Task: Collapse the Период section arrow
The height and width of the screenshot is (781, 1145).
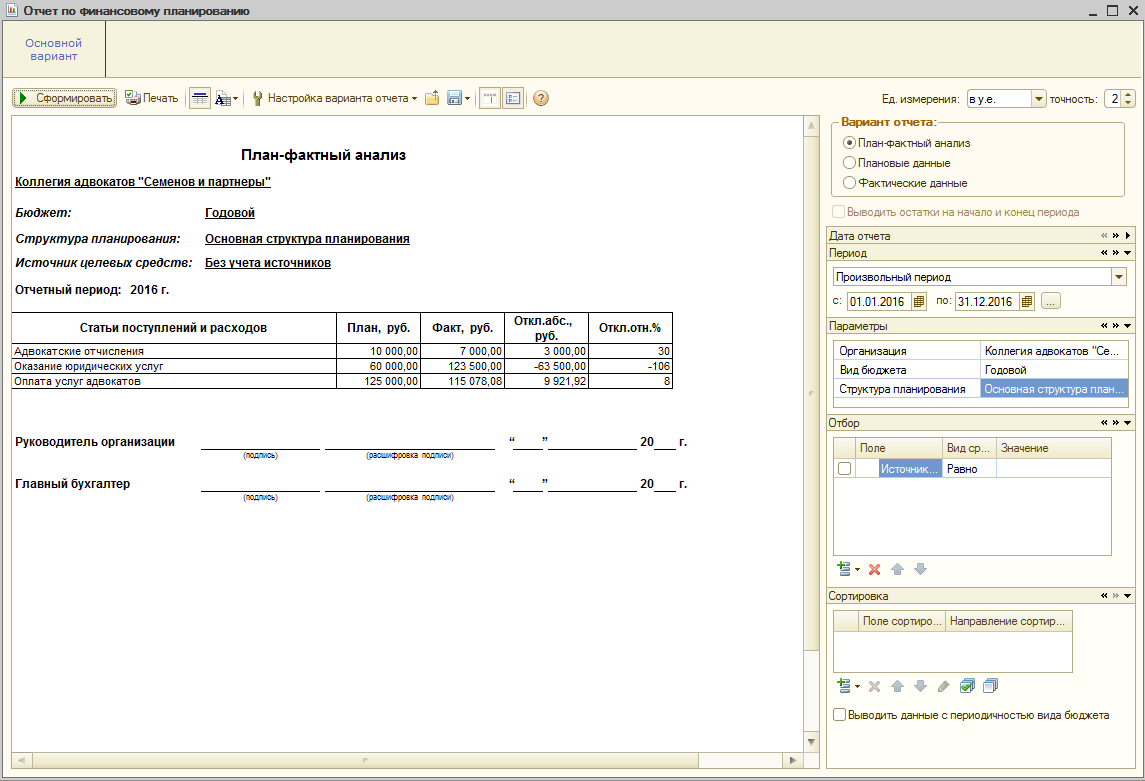Action: pyautogui.click(x=1128, y=253)
